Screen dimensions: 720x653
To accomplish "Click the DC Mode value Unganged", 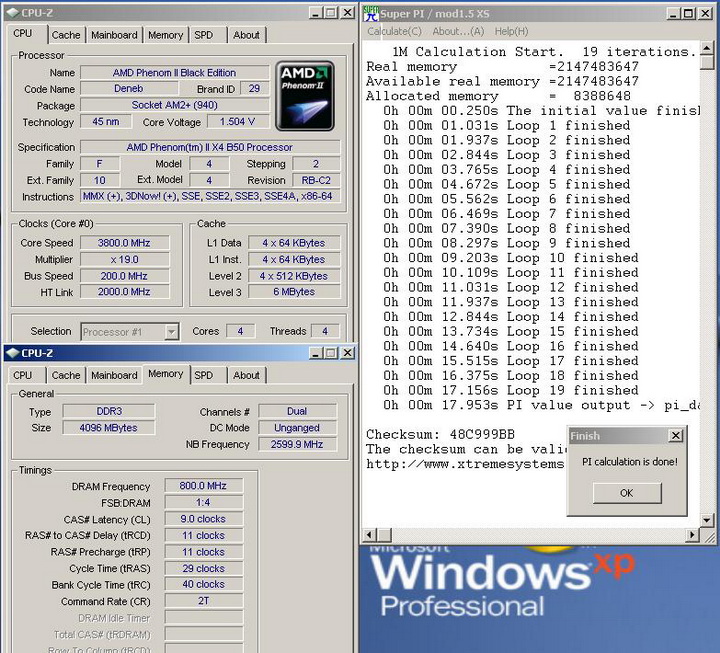I will [297, 428].
